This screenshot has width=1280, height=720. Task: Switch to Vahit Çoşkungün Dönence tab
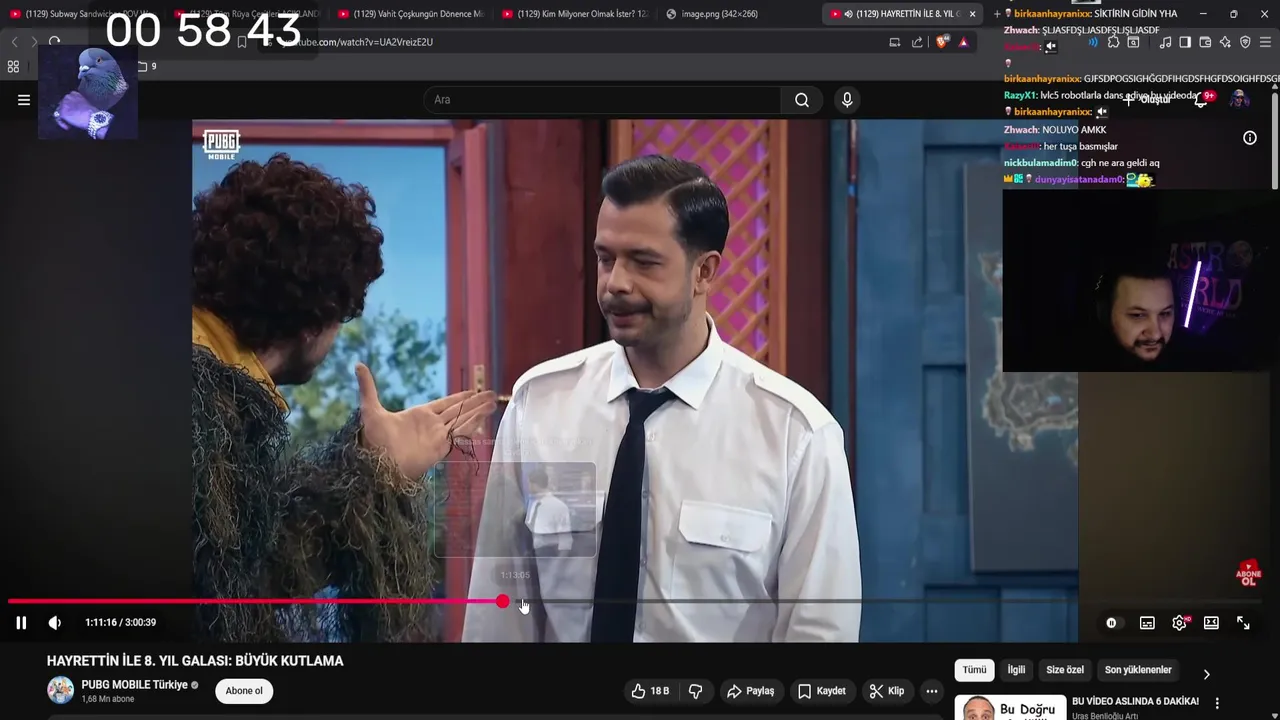411,14
